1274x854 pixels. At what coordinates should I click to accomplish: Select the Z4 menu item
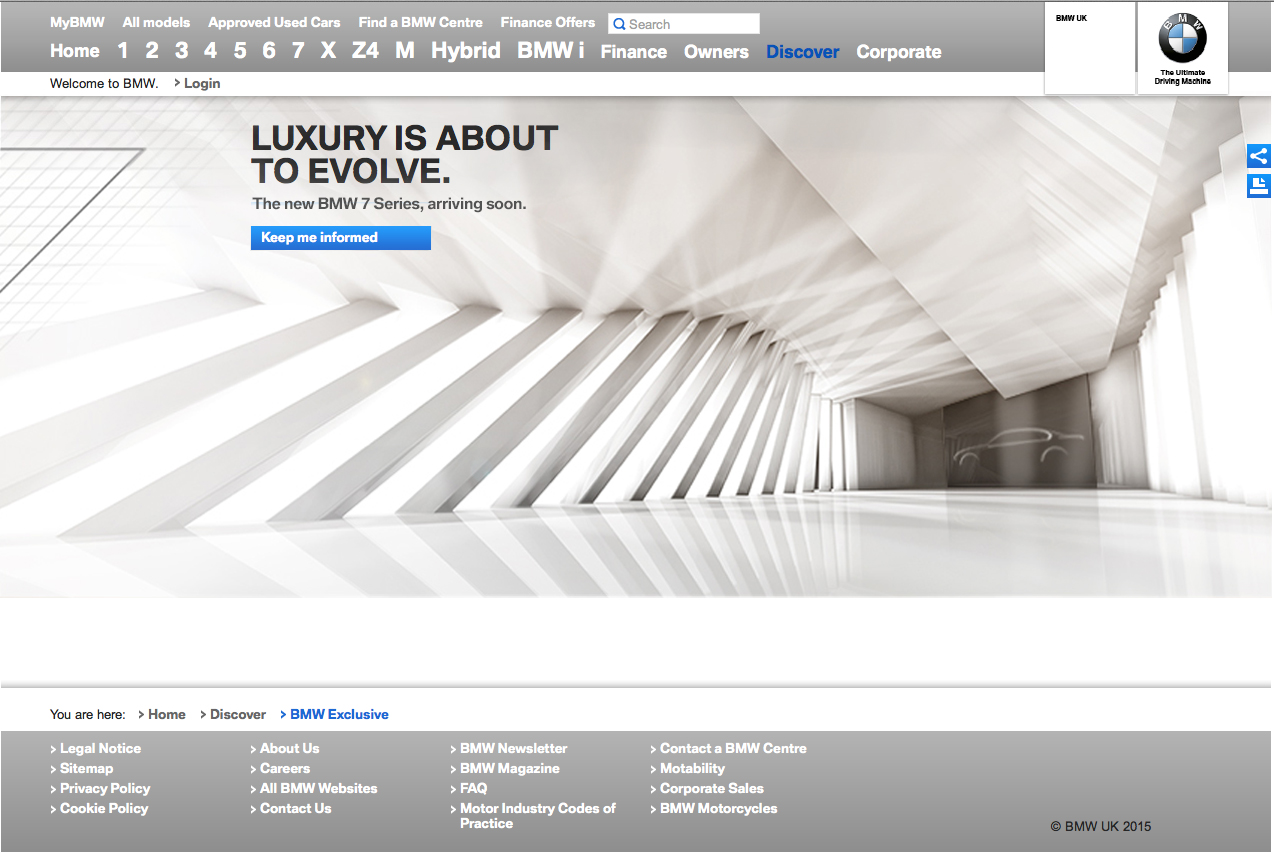click(366, 51)
